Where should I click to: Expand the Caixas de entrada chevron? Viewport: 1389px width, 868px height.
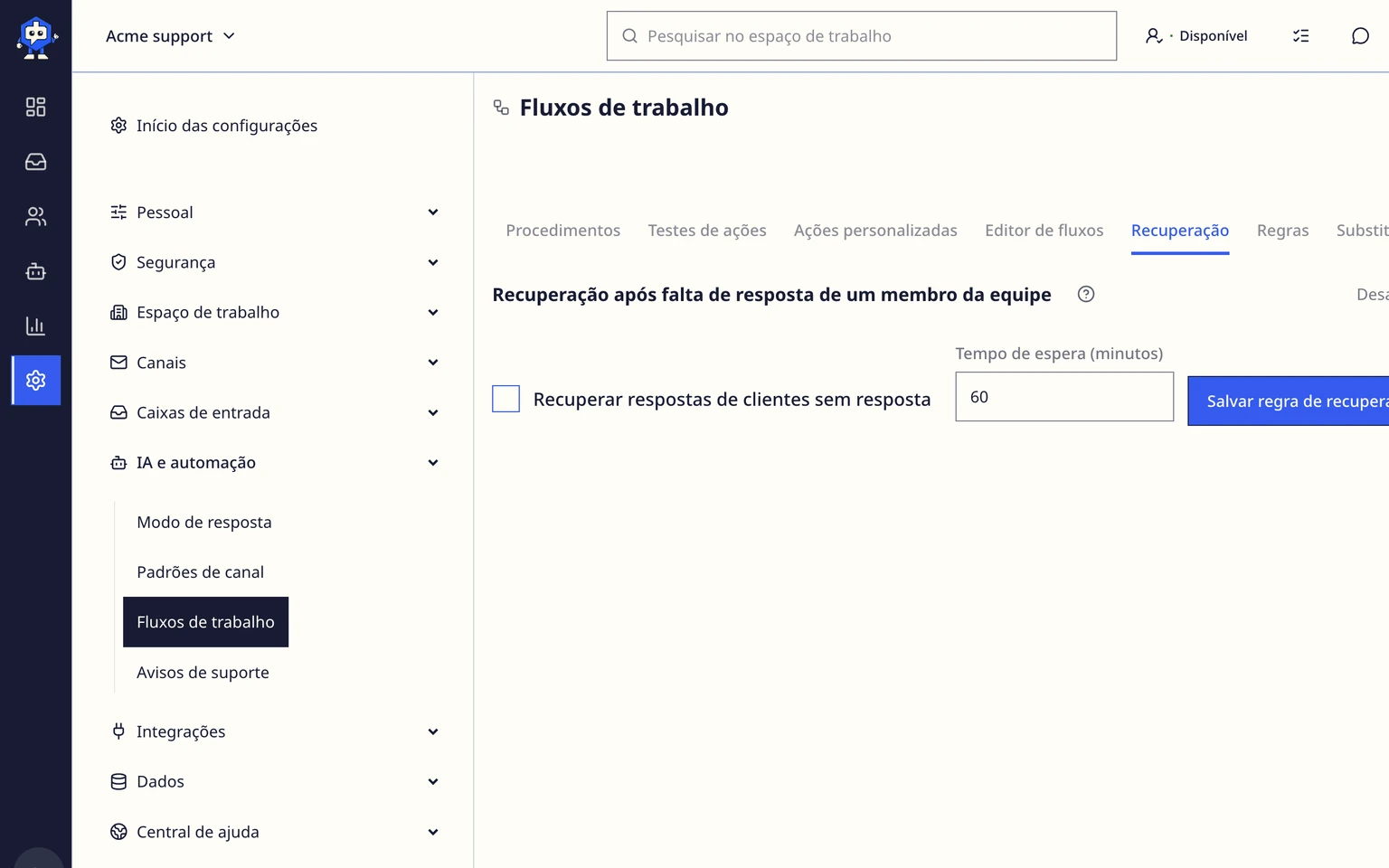click(433, 412)
